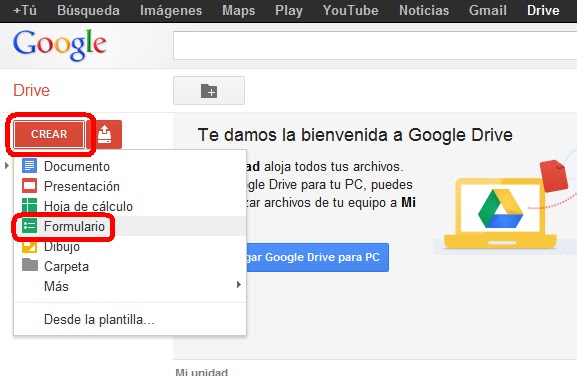Image resolution: width=577 pixels, height=376 pixels.
Task: Select Drive in the top bar
Action: click(543, 10)
